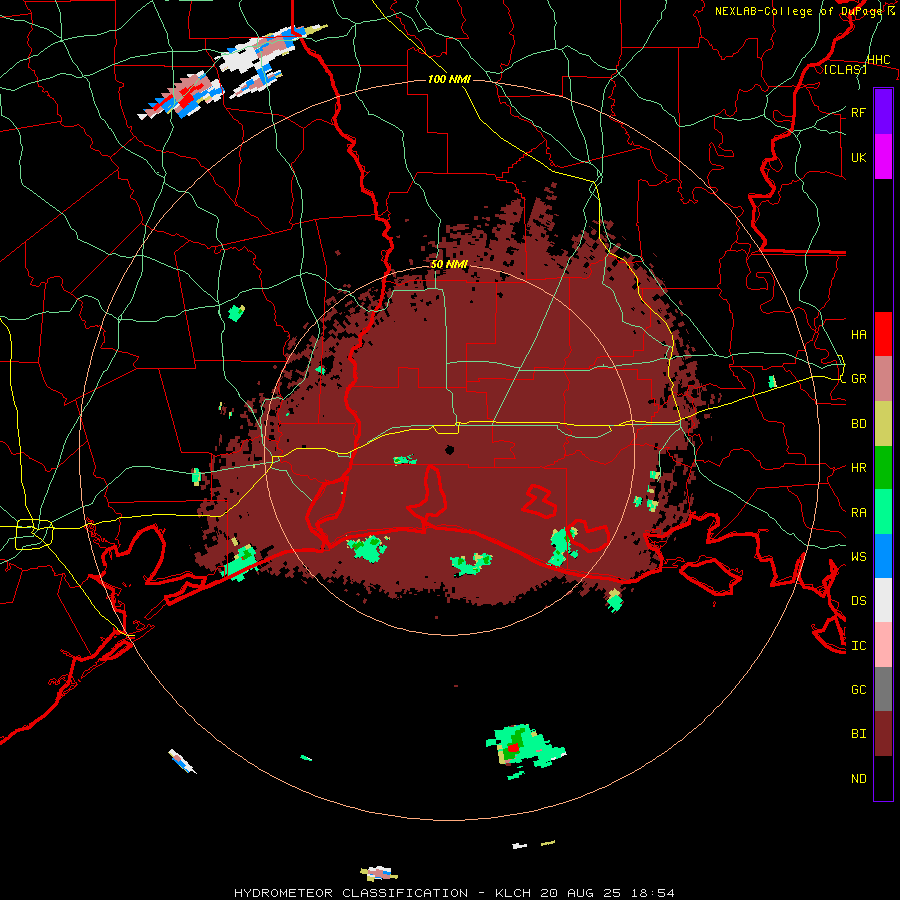Click the DS legend label

pyautogui.click(x=859, y=600)
